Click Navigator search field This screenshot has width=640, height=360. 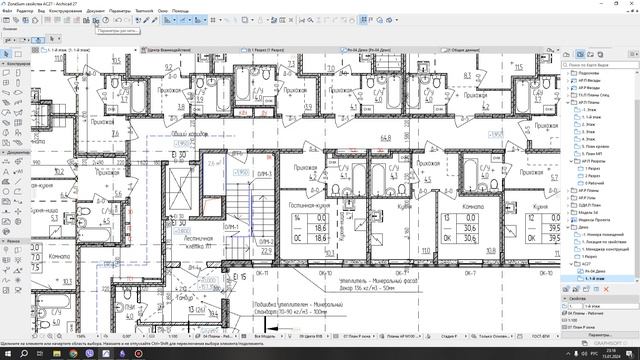[600, 65]
